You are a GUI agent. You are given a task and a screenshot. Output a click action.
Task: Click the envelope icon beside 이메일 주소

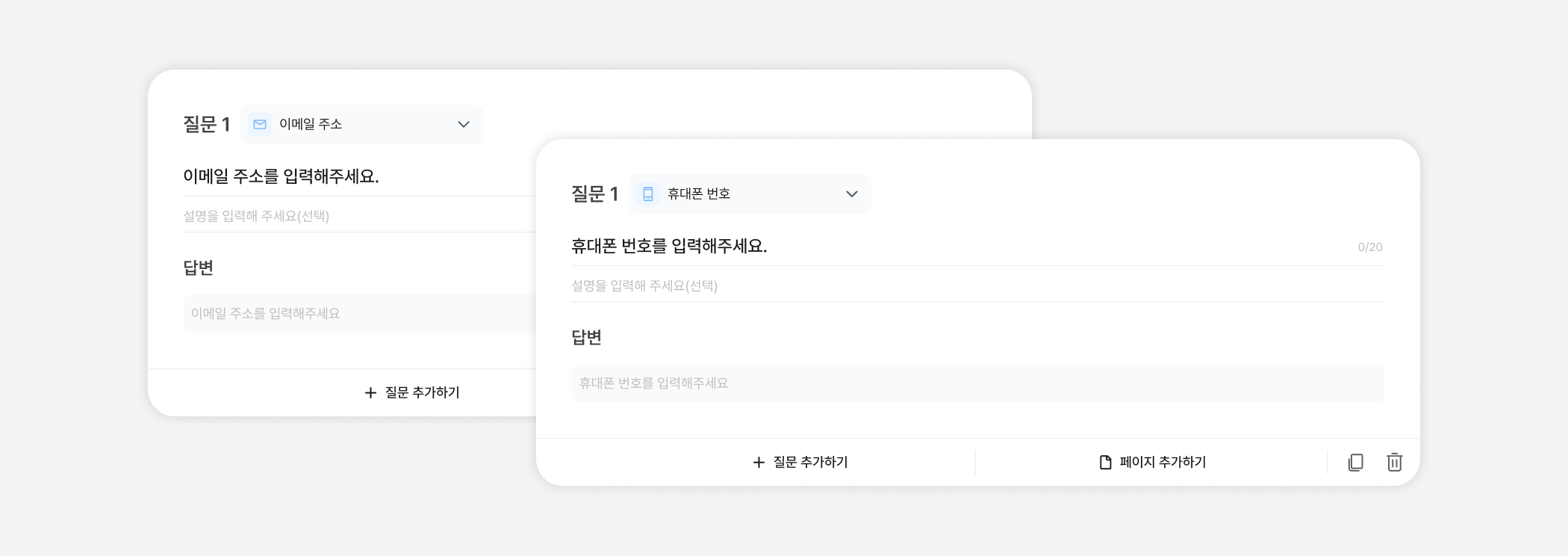coord(260,124)
